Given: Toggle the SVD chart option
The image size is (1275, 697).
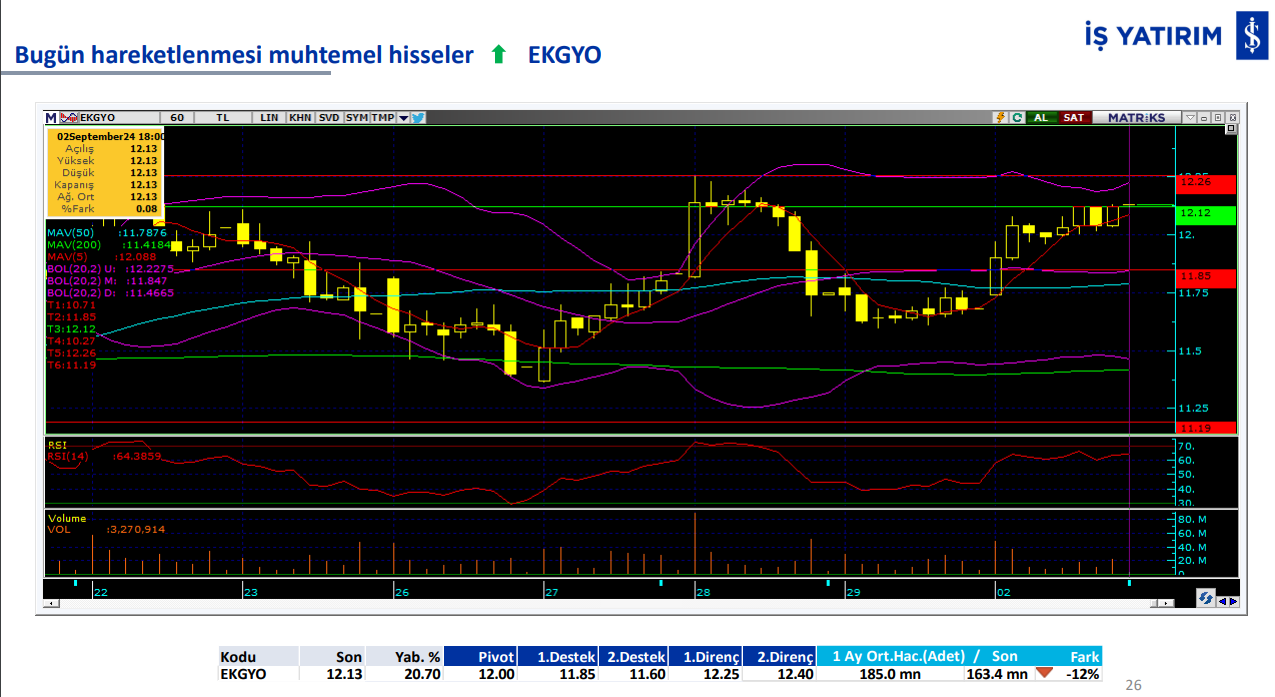Looking at the screenshot, I should click(x=328, y=117).
